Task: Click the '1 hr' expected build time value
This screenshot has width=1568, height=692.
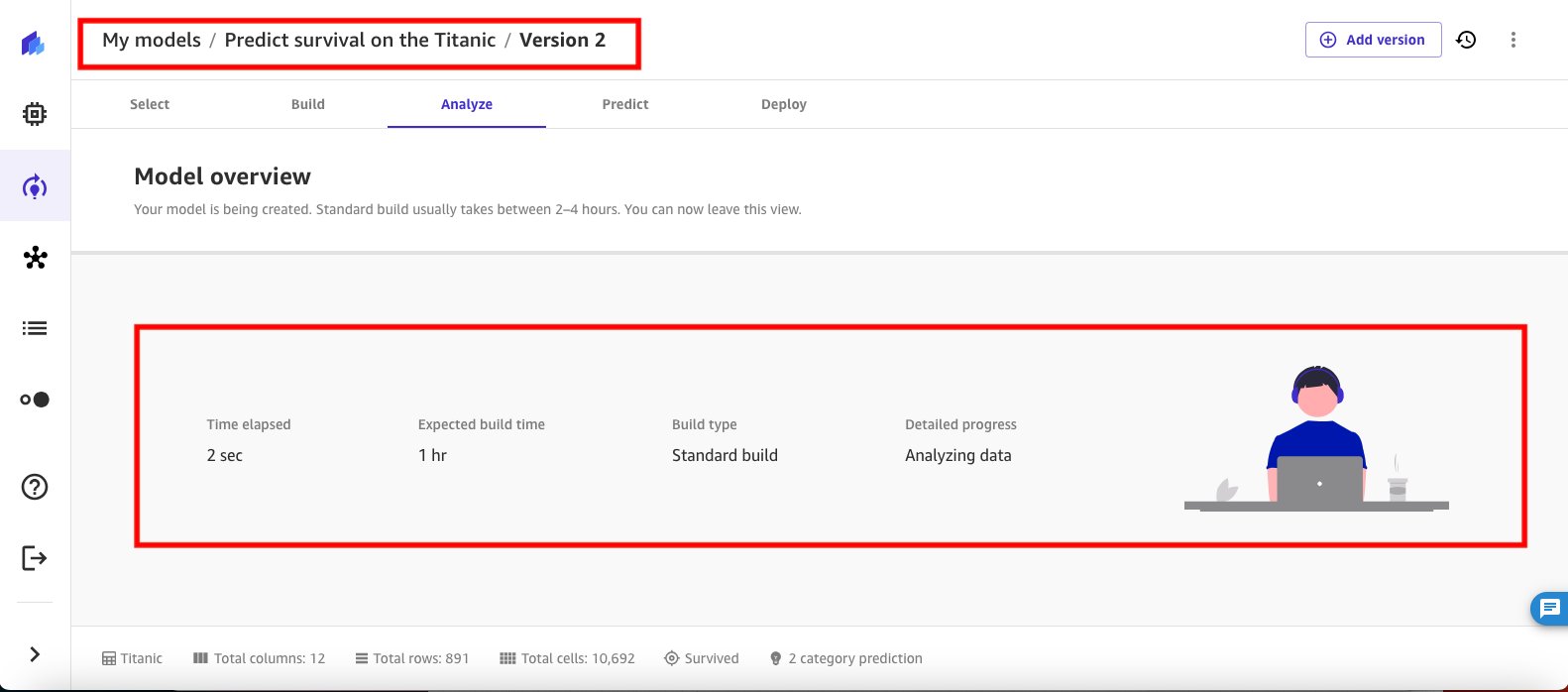Action: pos(432,455)
